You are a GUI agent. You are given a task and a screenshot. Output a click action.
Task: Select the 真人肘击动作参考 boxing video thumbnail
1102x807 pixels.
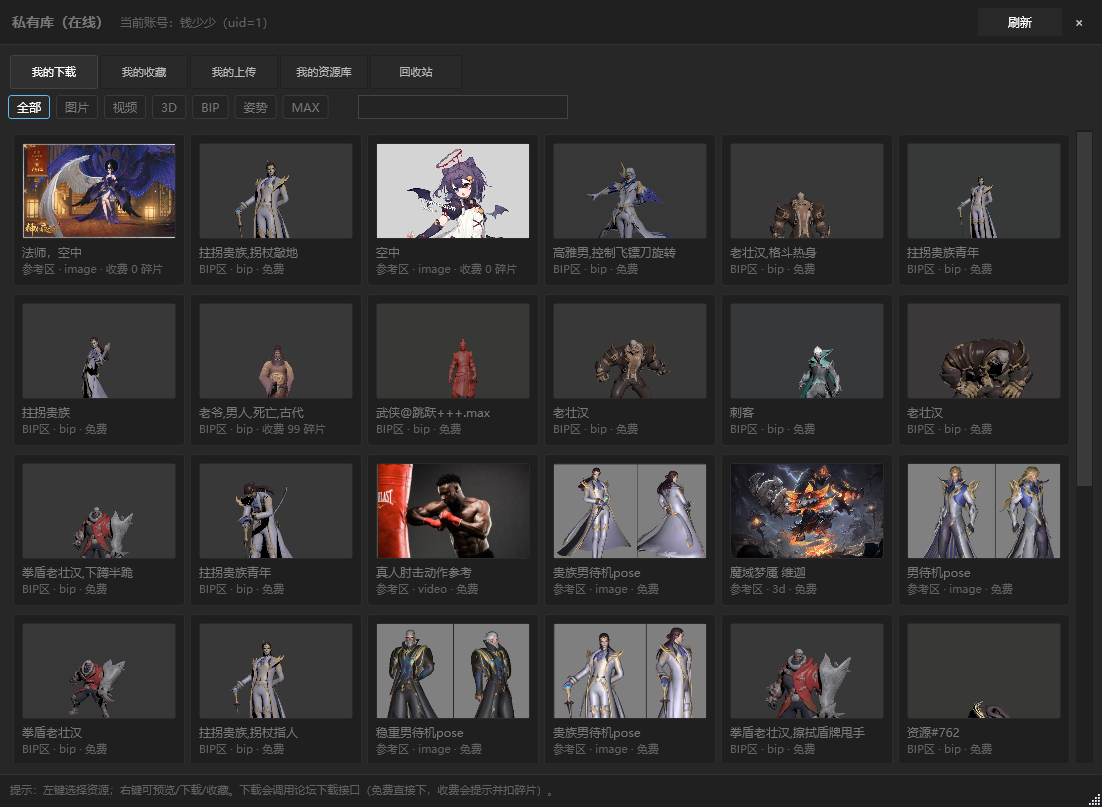pos(453,511)
